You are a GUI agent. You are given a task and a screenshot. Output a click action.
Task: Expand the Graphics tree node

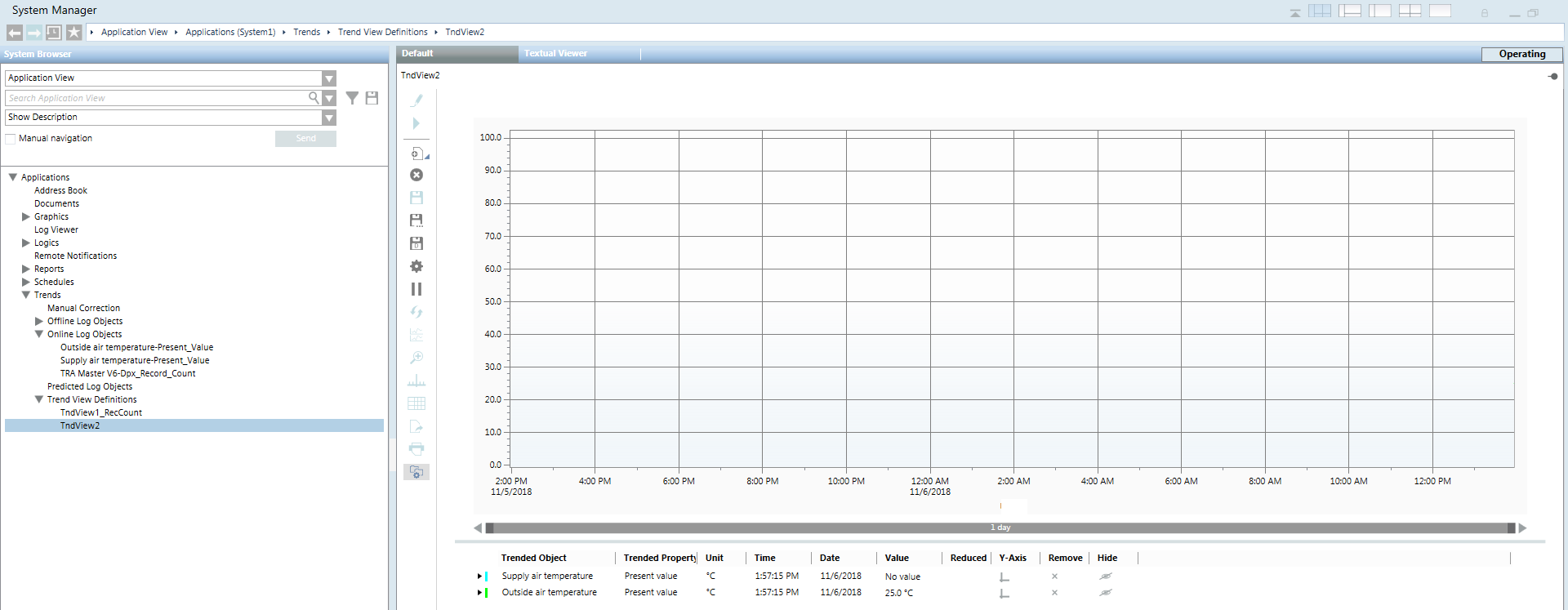[x=26, y=216]
